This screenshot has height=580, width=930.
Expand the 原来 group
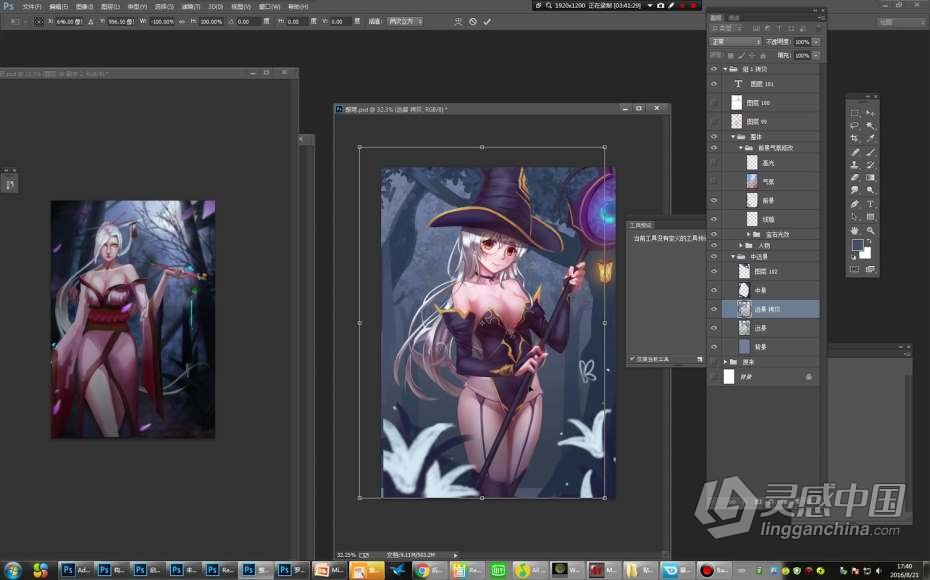(x=725, y=362)
